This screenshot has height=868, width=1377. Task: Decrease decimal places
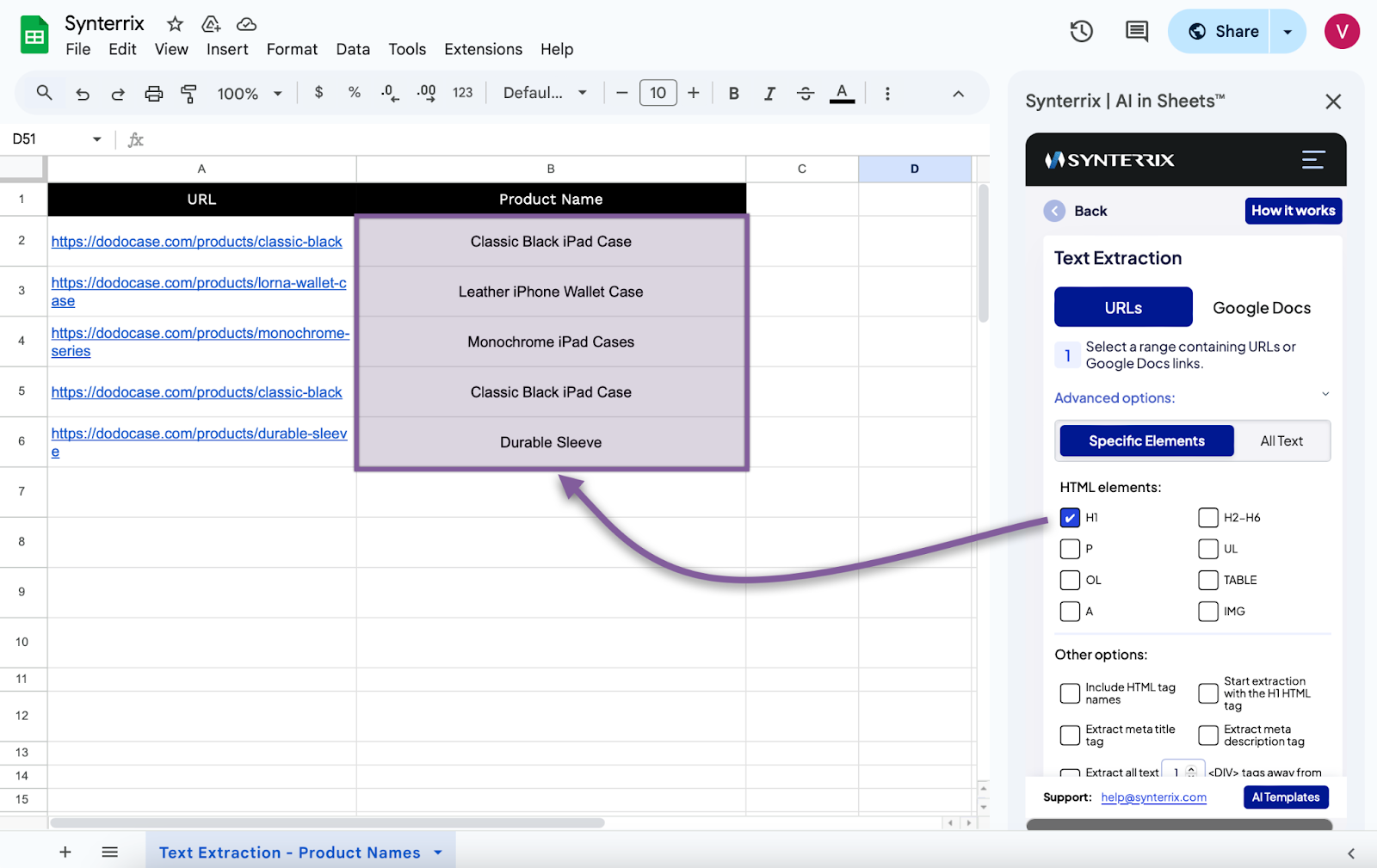point(390,93)
